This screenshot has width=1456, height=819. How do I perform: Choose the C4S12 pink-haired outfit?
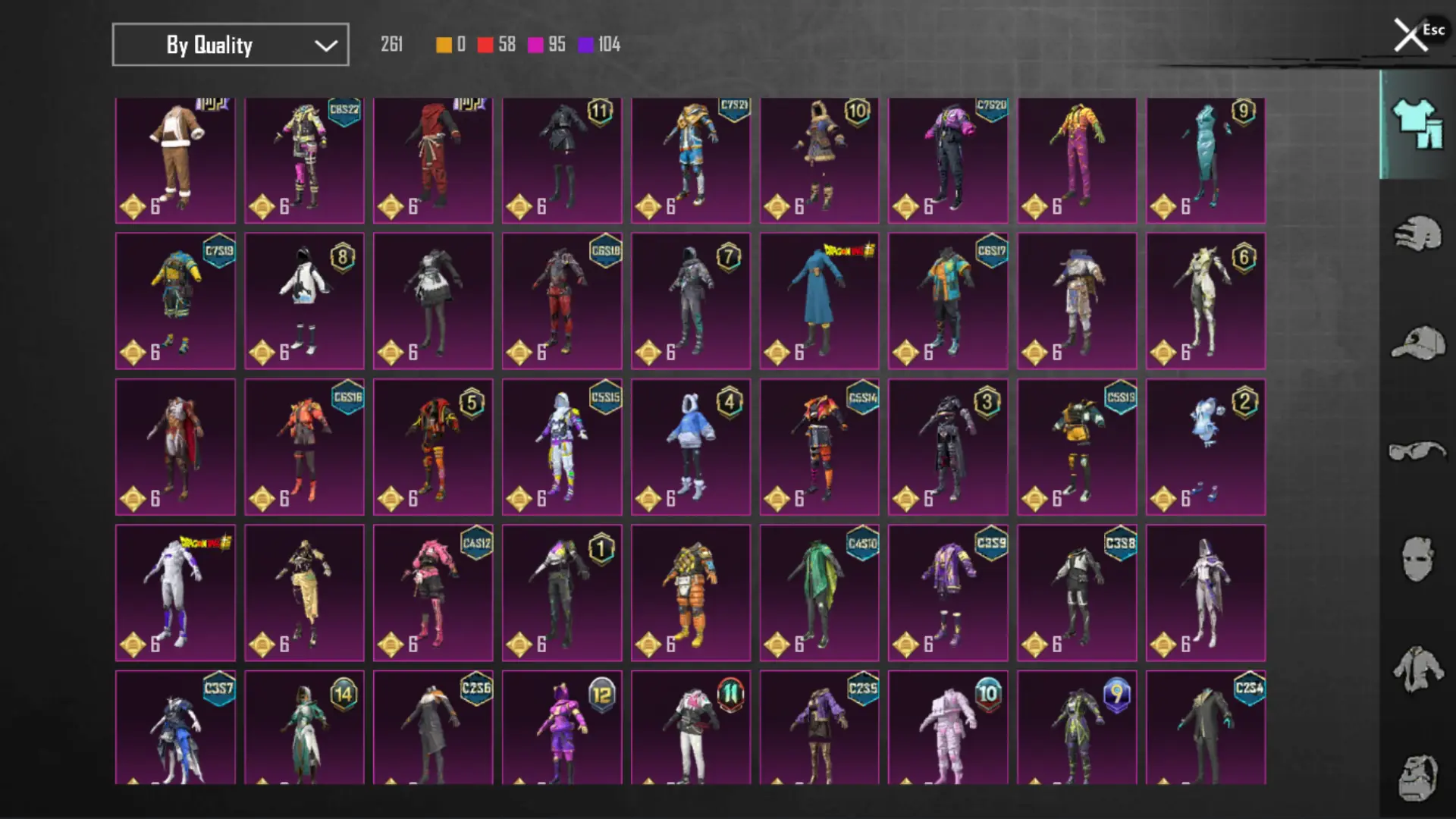tap(433, 592)
